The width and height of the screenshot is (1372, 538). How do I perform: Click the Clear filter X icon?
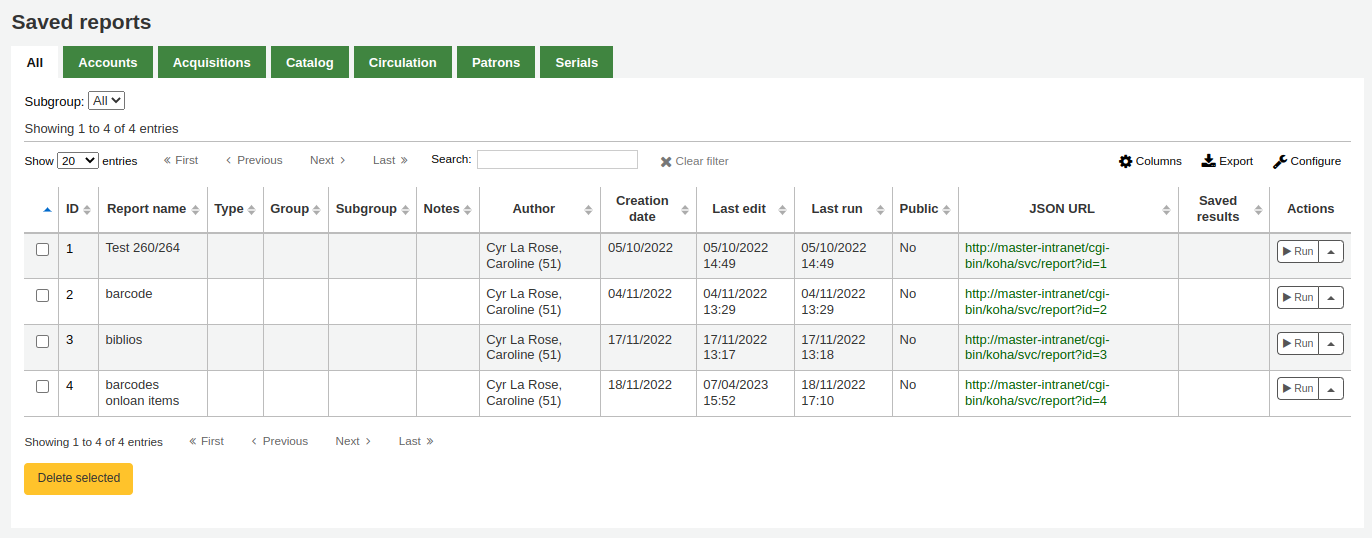point(666,161)
